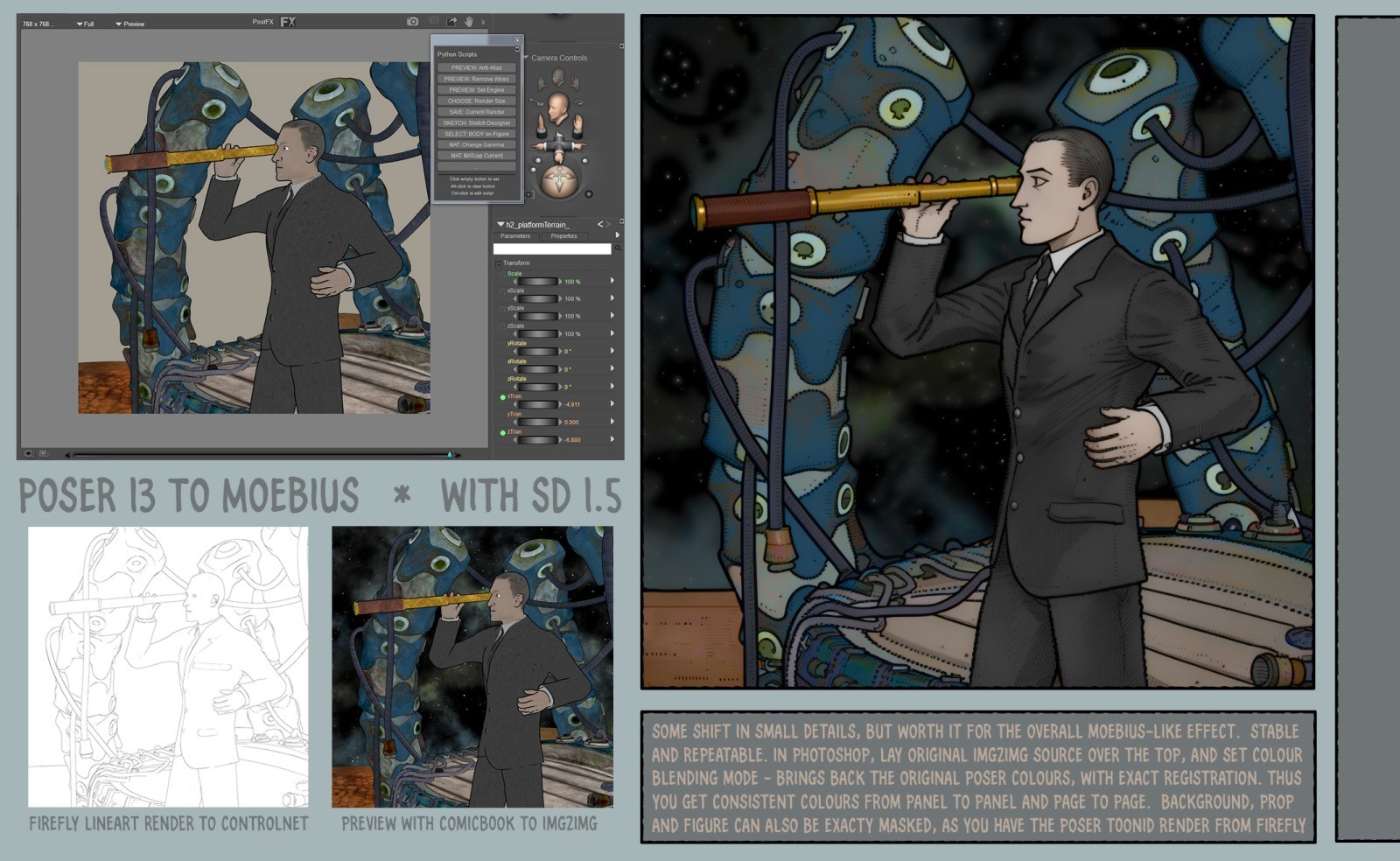This screenshot has width=1400, height=861.
Task: Select the right hand camera icon
Action: [x=576, y=83]
